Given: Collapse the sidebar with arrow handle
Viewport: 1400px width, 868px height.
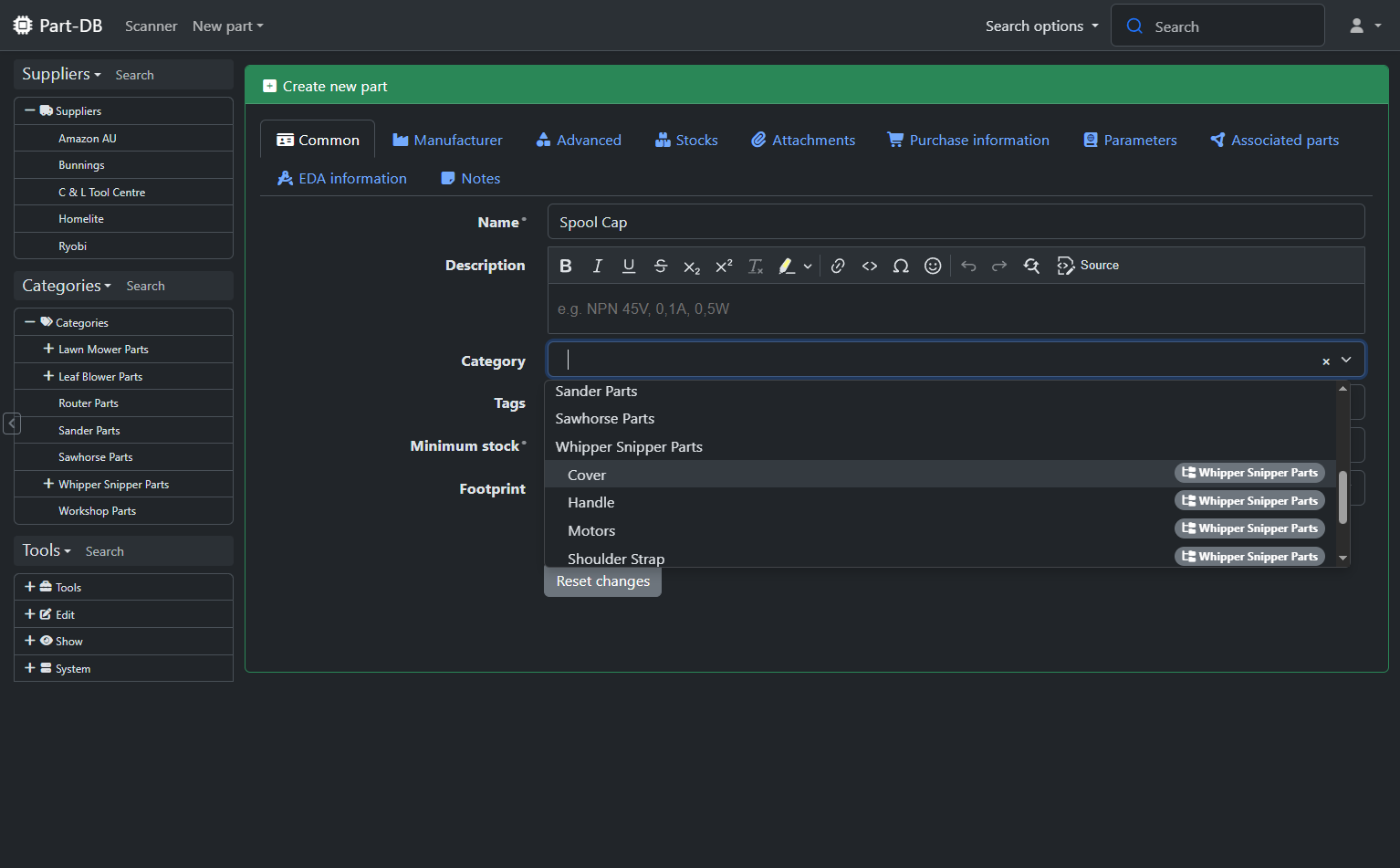Looking at the screenshot, I should [12, 424].
